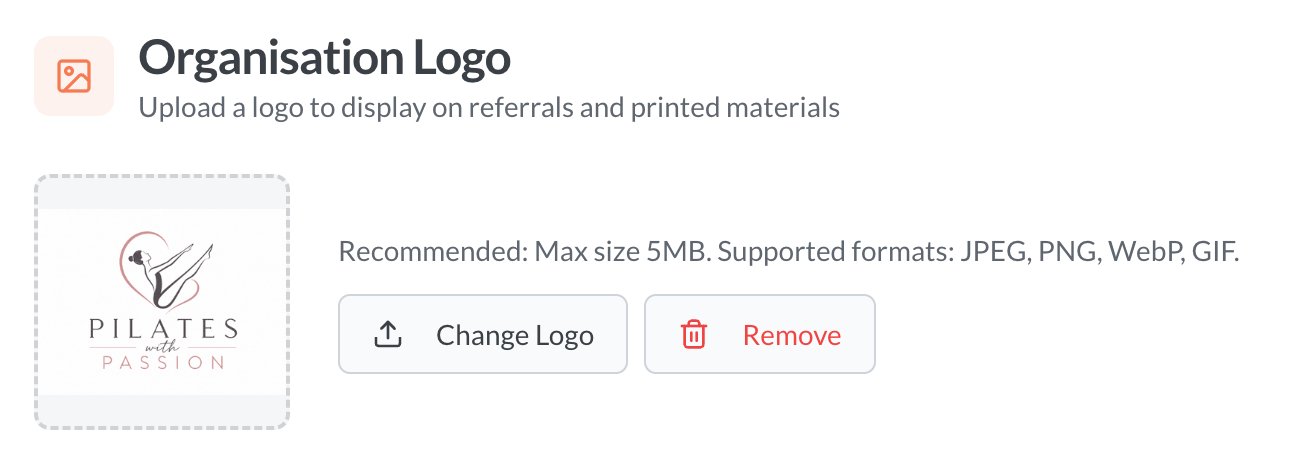Click the upload arrow icon
The image size is (1308, 452).
[x=387, y=335]
